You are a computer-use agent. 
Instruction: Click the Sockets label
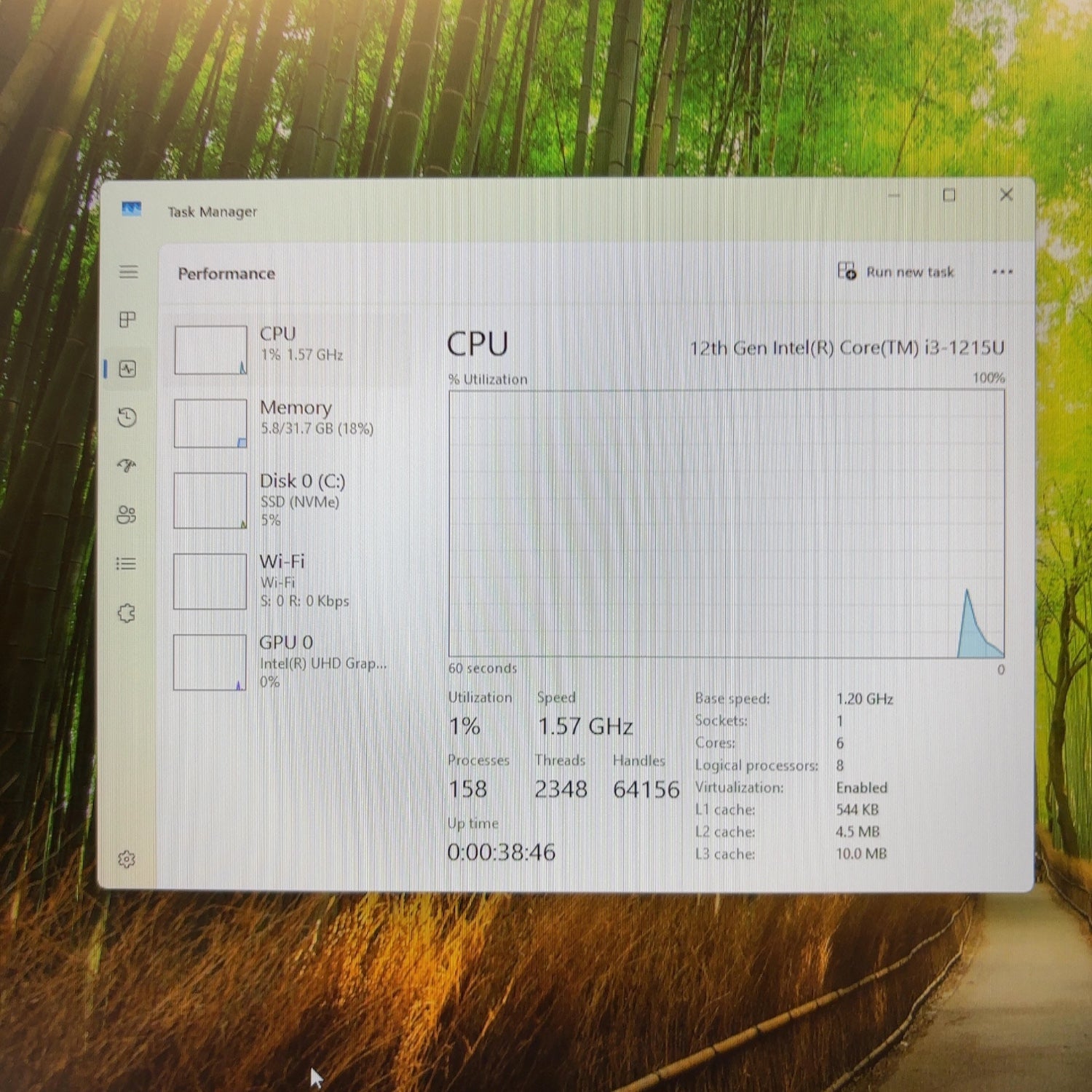click(721, 721)
